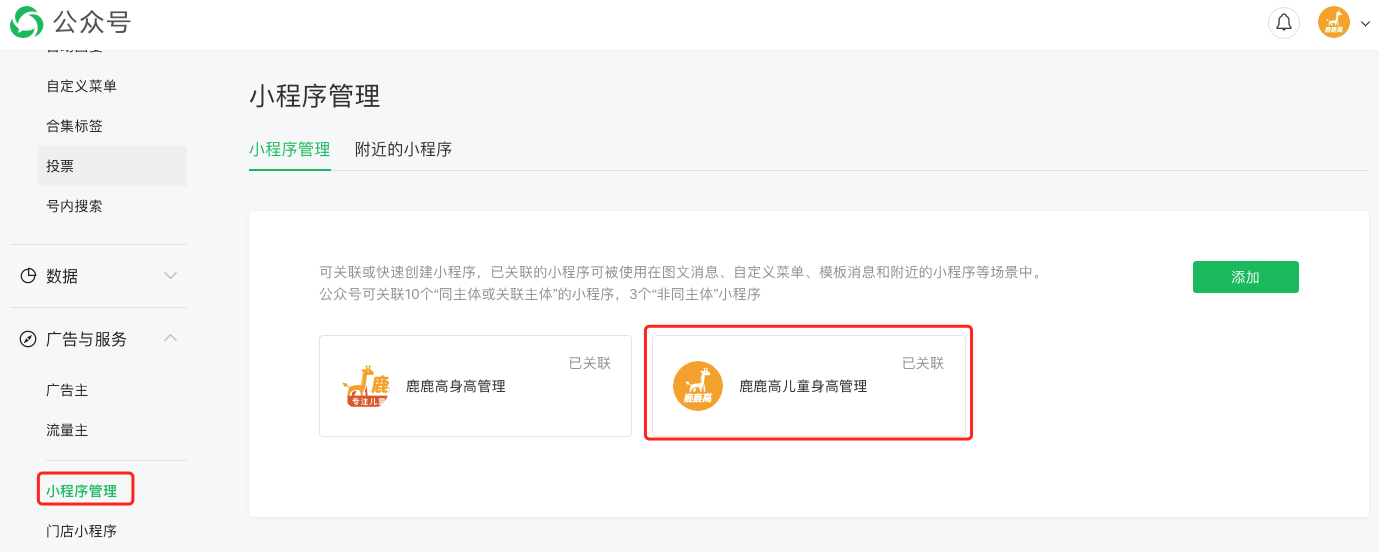Click the orange giraffe account avatar

click(x=1334, y=22)
